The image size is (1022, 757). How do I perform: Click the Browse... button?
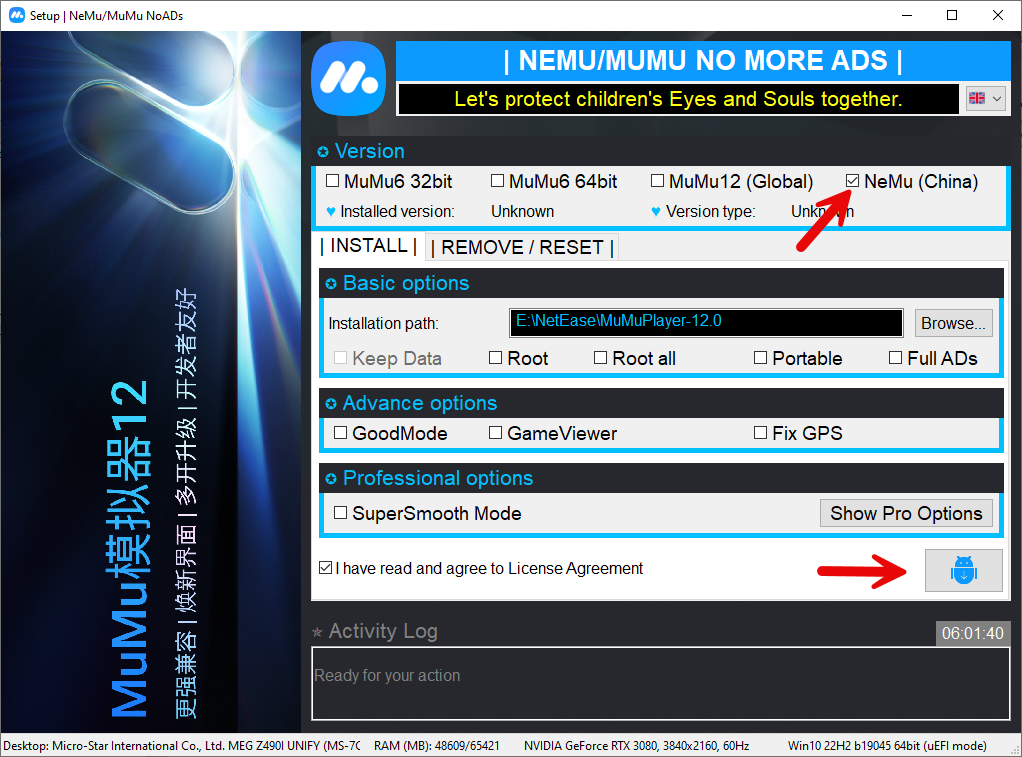(x=953, y=323)
